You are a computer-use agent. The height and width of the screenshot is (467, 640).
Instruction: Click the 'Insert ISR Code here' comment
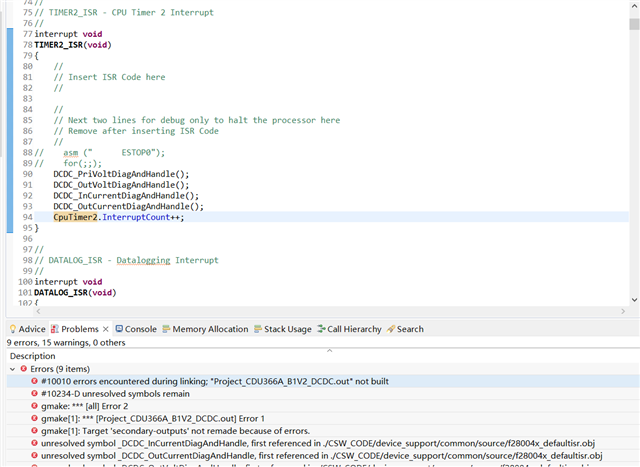pyautogui.click(x=109, y=77)
